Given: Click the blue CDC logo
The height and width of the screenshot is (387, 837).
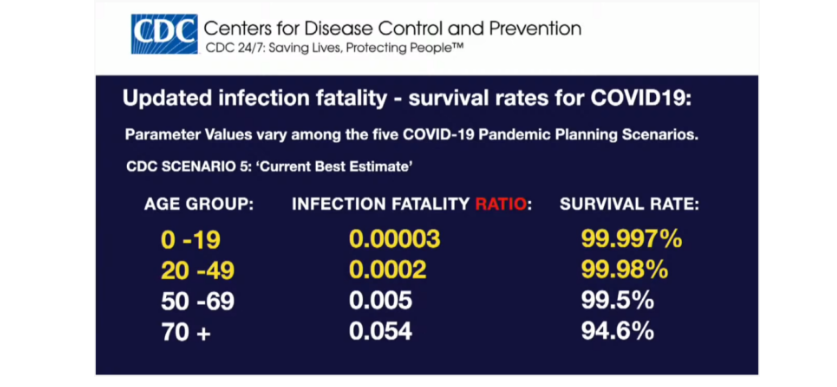Looking at the screenshot, I should click(x=164, y=34).
